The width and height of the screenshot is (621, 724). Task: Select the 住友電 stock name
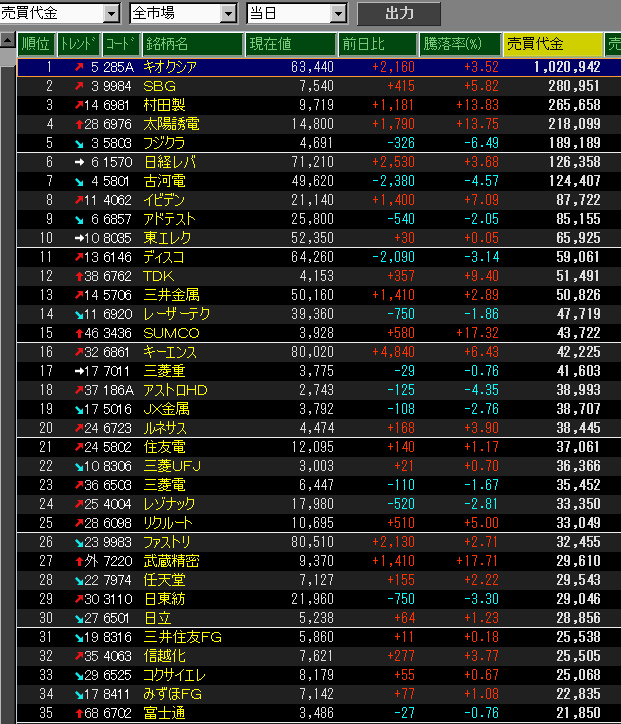(164, 447)
